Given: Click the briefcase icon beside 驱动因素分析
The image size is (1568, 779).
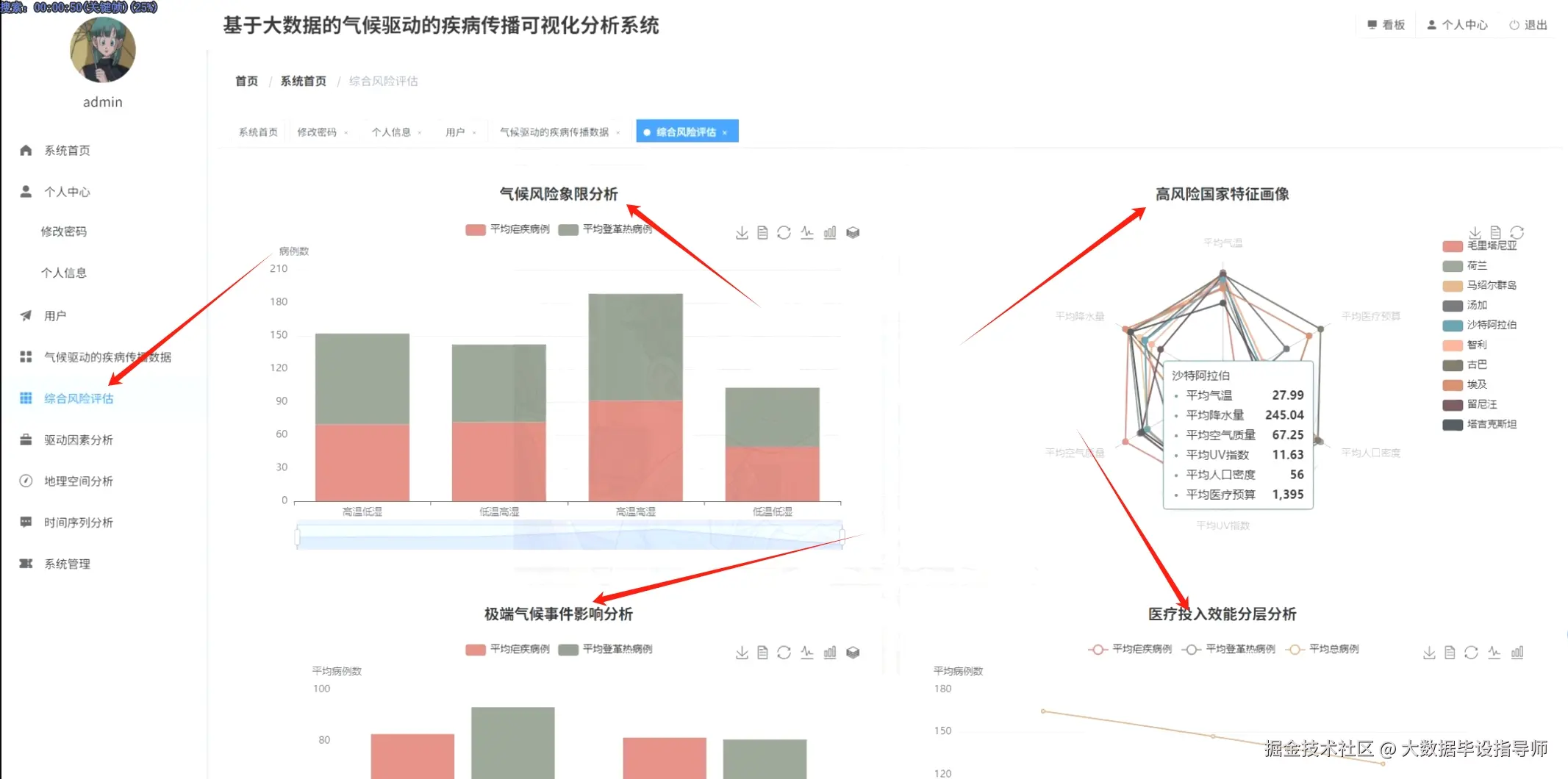Looking at the screenshot, I should pos(26,439).
